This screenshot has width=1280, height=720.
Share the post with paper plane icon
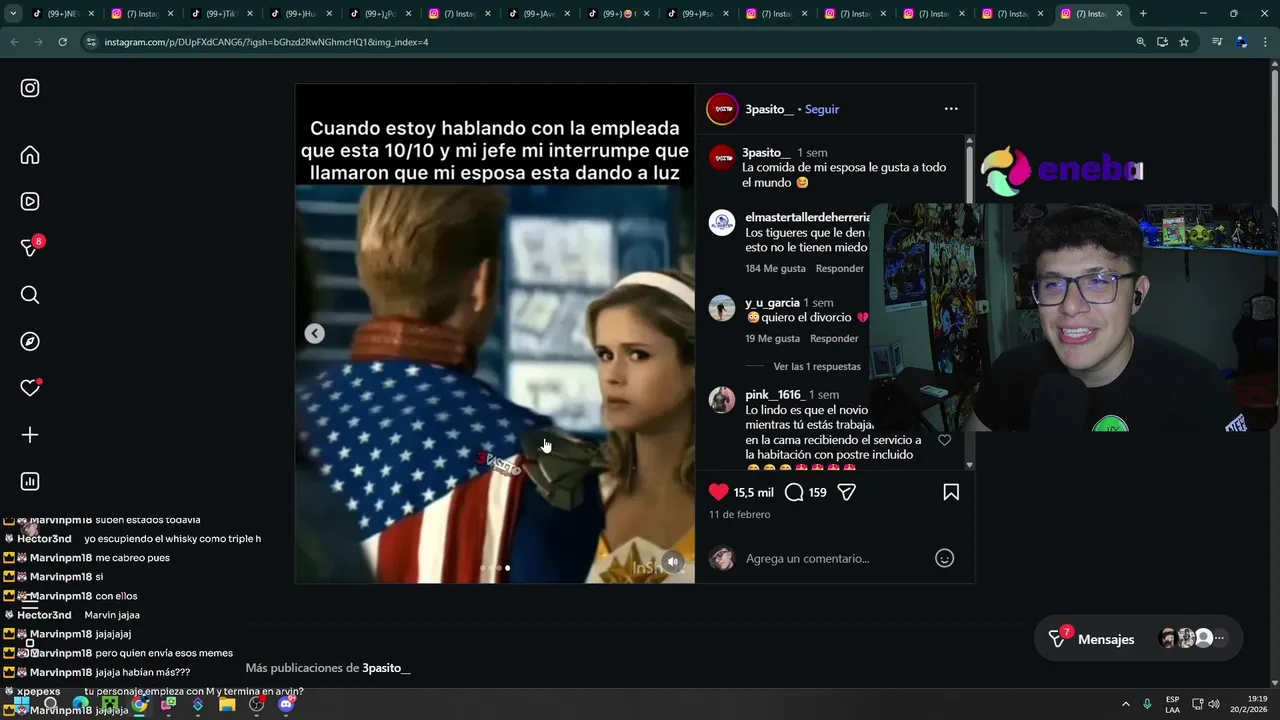847,492
